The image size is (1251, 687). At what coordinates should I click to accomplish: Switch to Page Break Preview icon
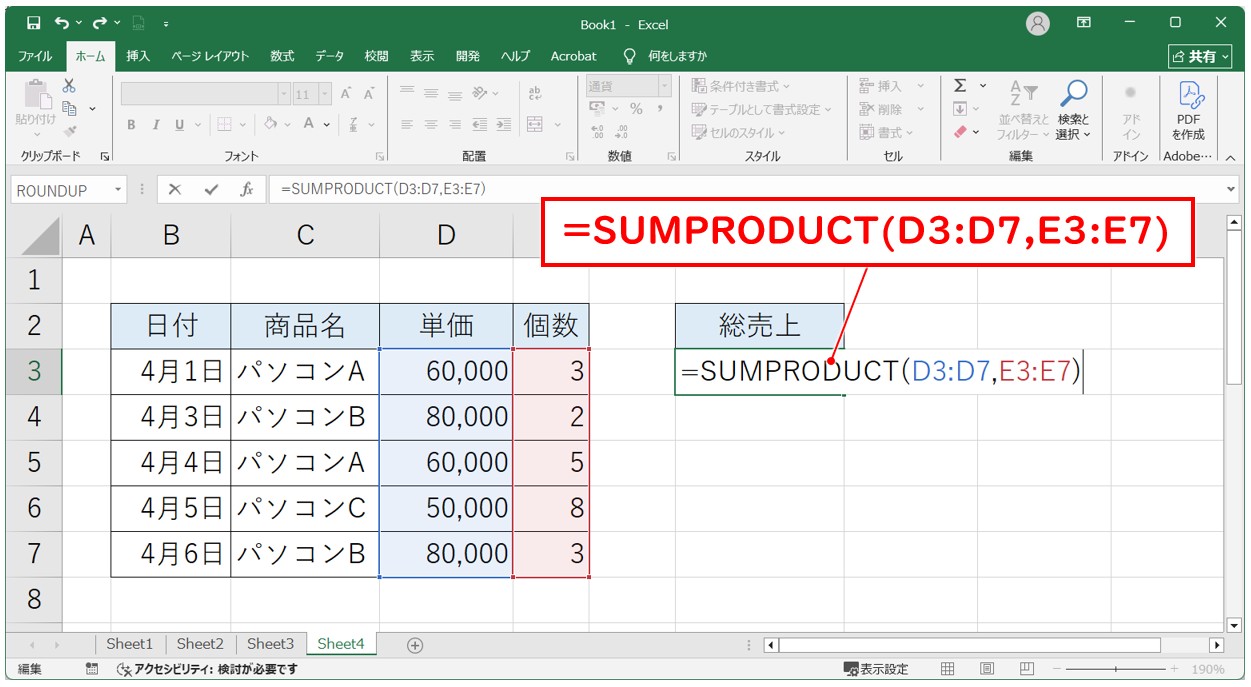coord(1027,669)
